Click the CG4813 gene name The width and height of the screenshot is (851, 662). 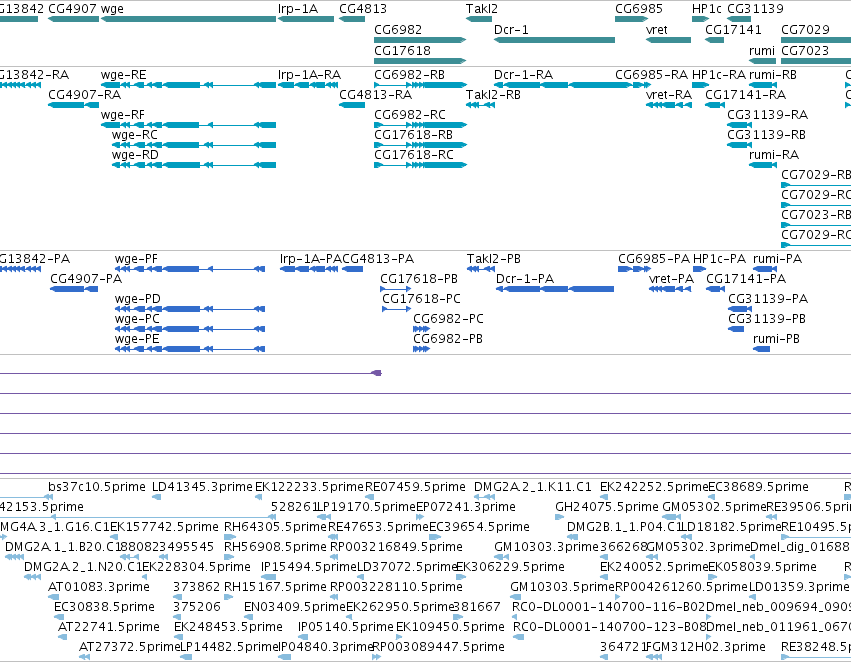pyautogui.click(x=363, y=9)
